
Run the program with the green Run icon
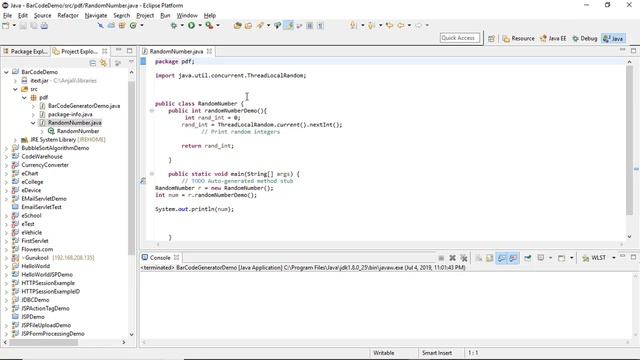(x=191, y=26)
